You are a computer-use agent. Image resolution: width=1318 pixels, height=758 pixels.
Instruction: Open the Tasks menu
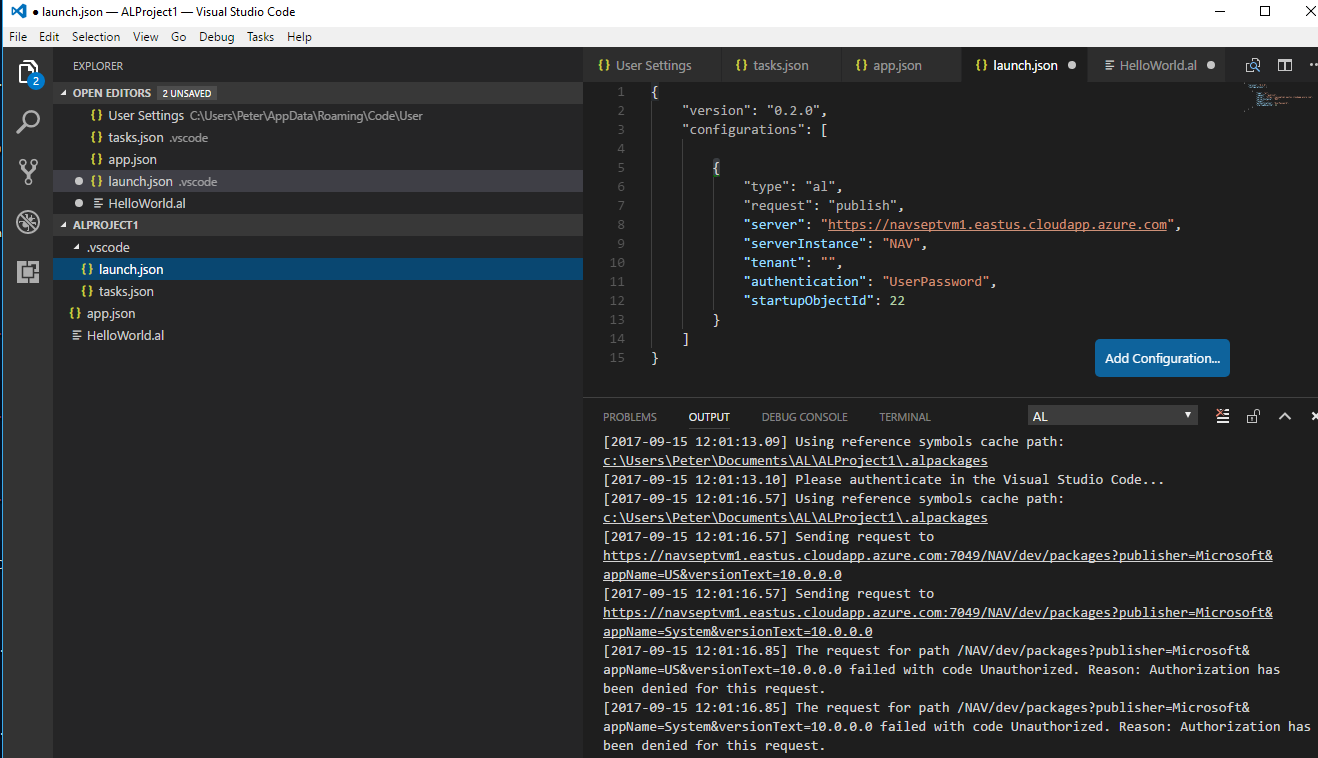[260, 37]
